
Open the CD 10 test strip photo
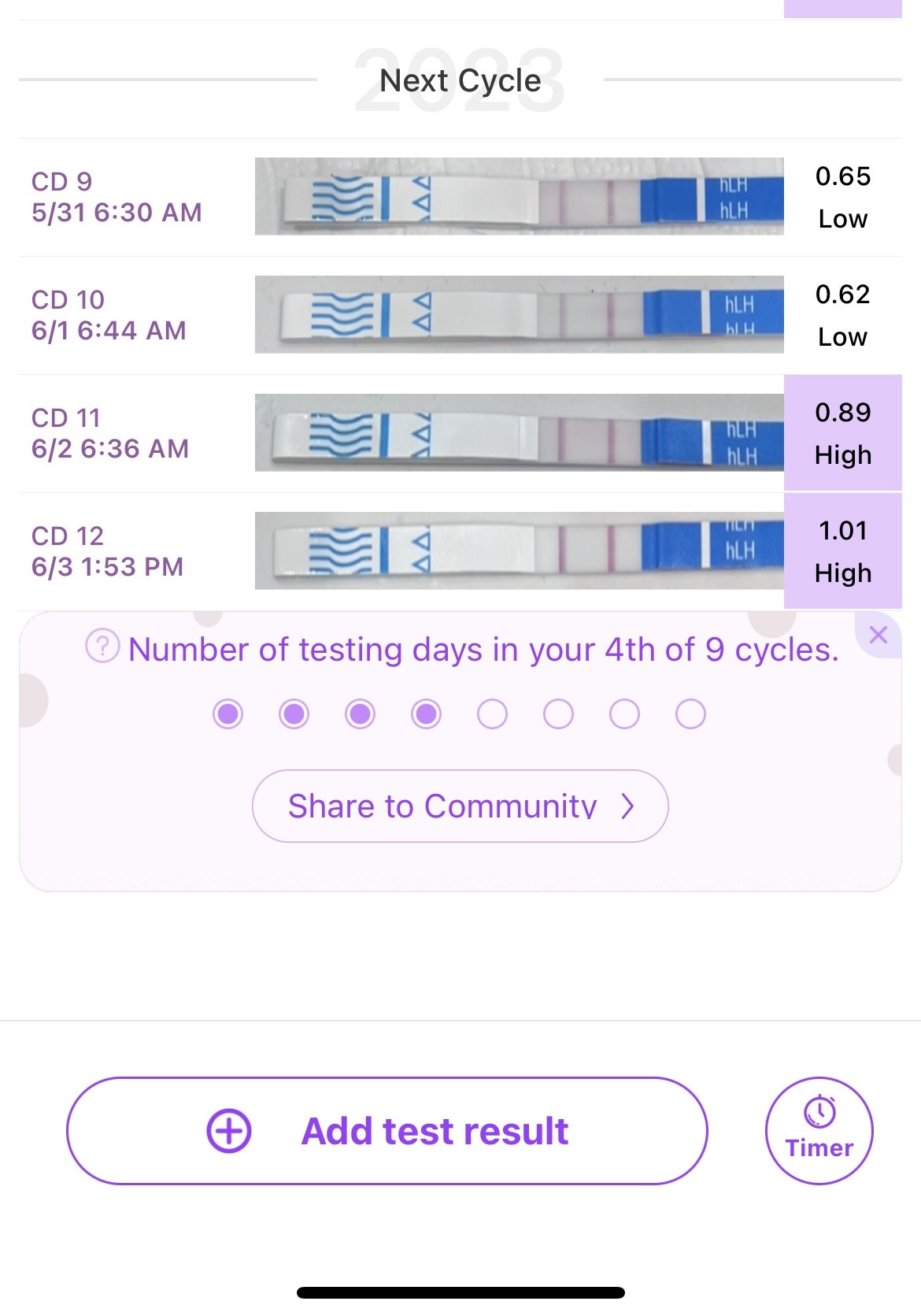519,315
